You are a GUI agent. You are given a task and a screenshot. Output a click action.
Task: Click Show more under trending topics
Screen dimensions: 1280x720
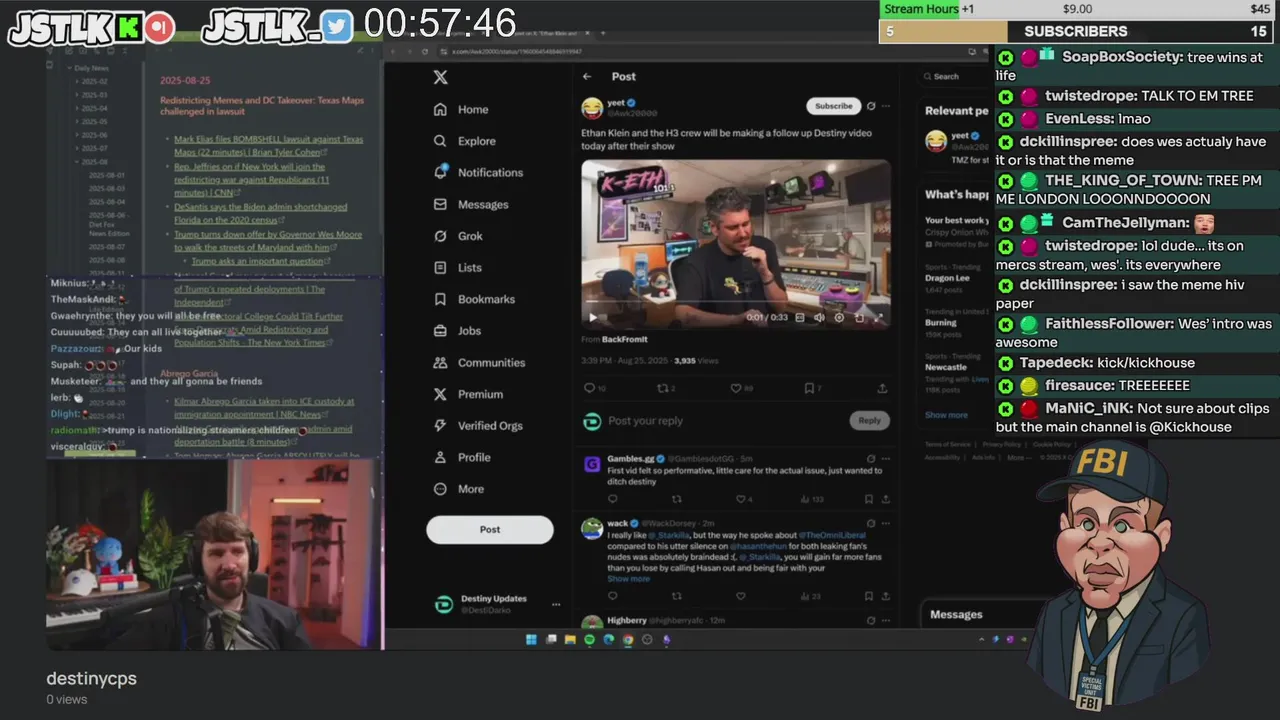[946, 415]
